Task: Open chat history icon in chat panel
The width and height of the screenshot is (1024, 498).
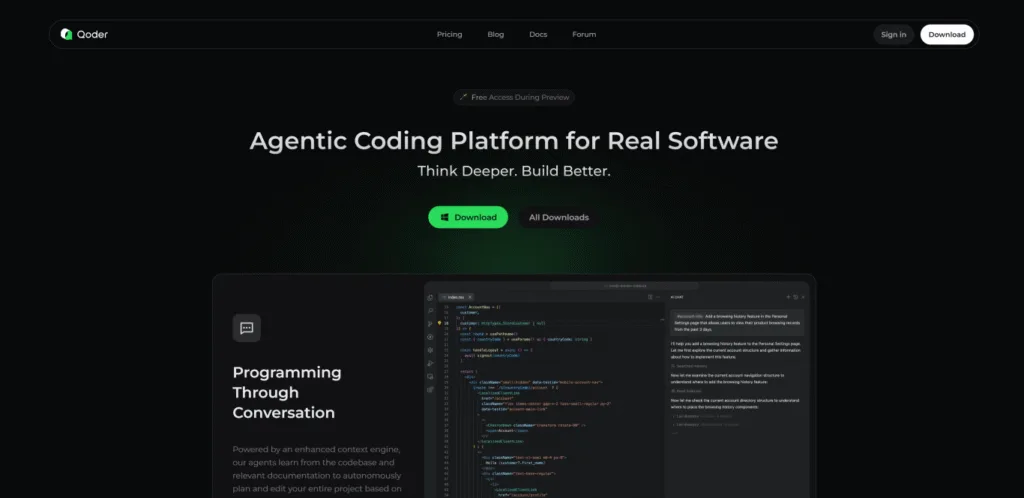Action: pos(795,297)
